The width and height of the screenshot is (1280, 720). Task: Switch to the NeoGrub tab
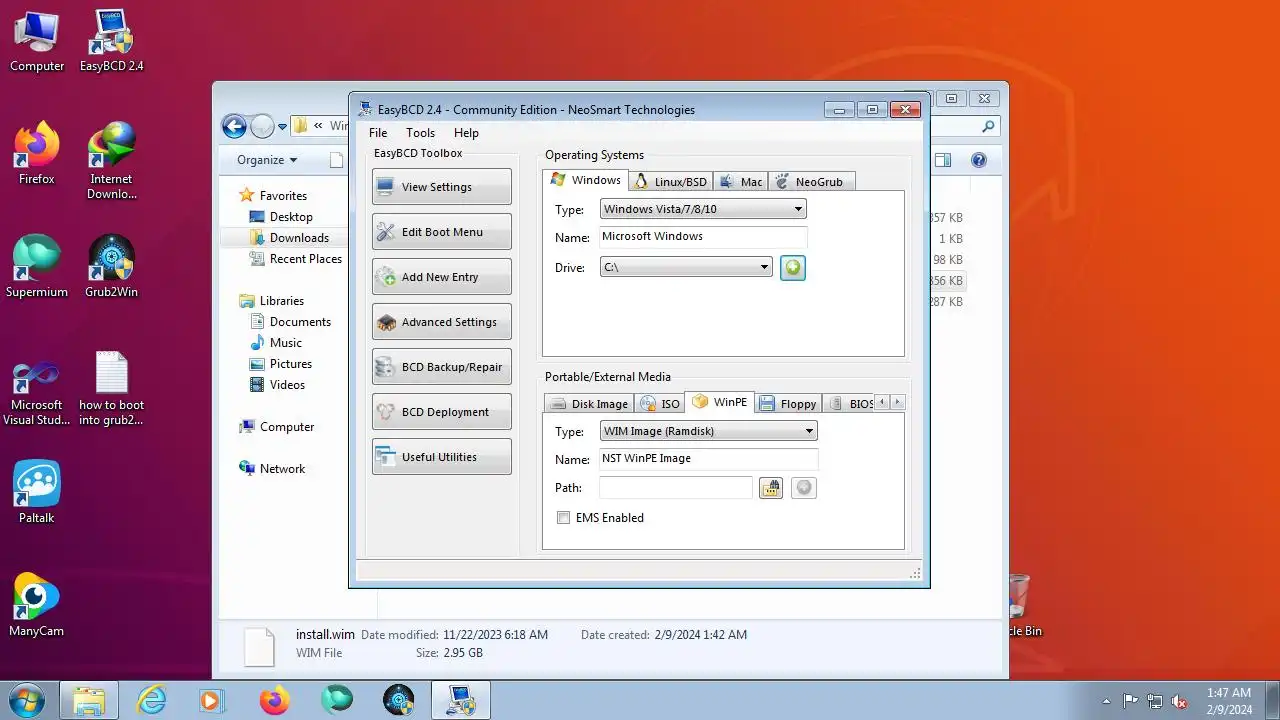coord(811,181)
